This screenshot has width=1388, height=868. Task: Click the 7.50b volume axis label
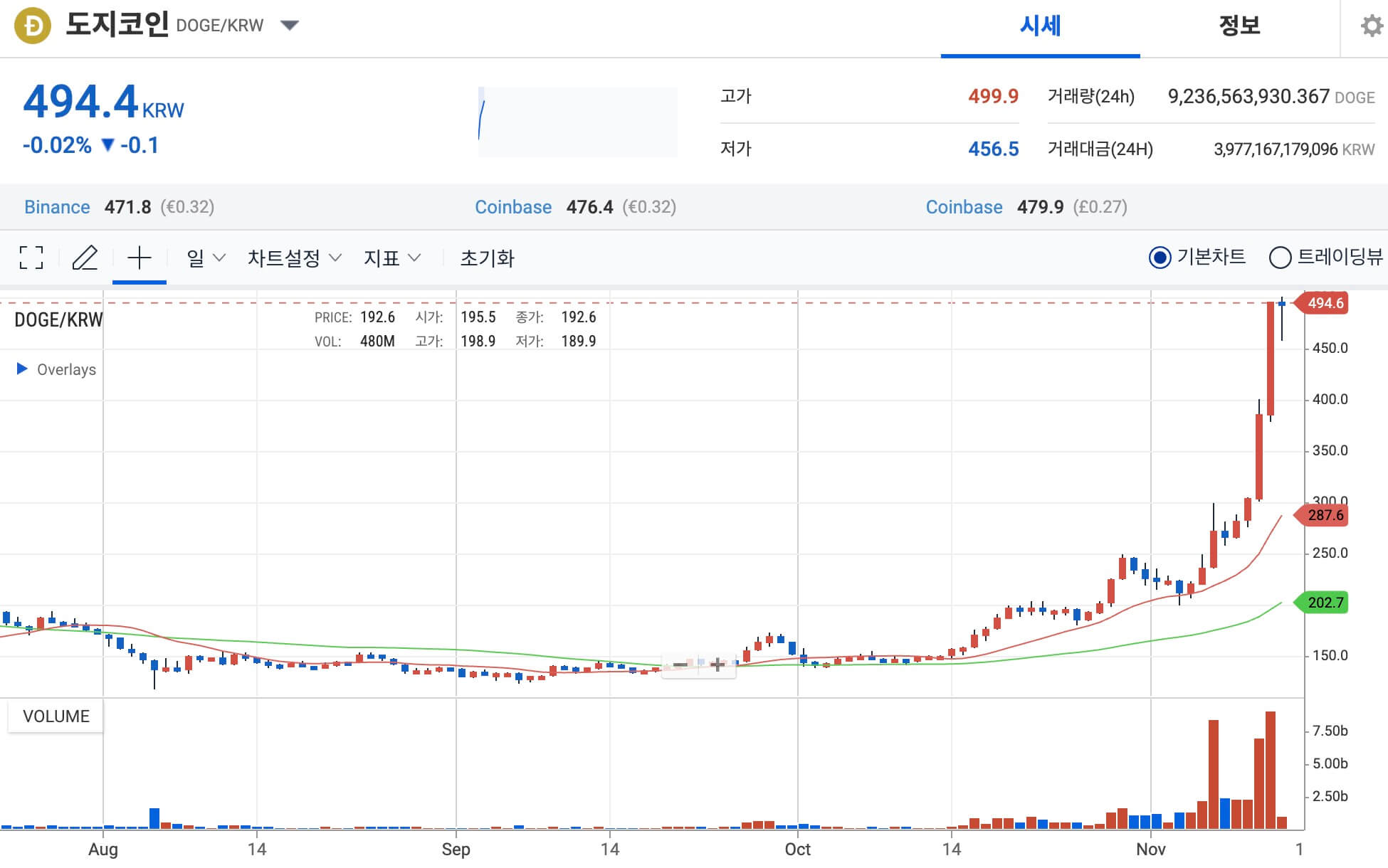point(1330,731)
